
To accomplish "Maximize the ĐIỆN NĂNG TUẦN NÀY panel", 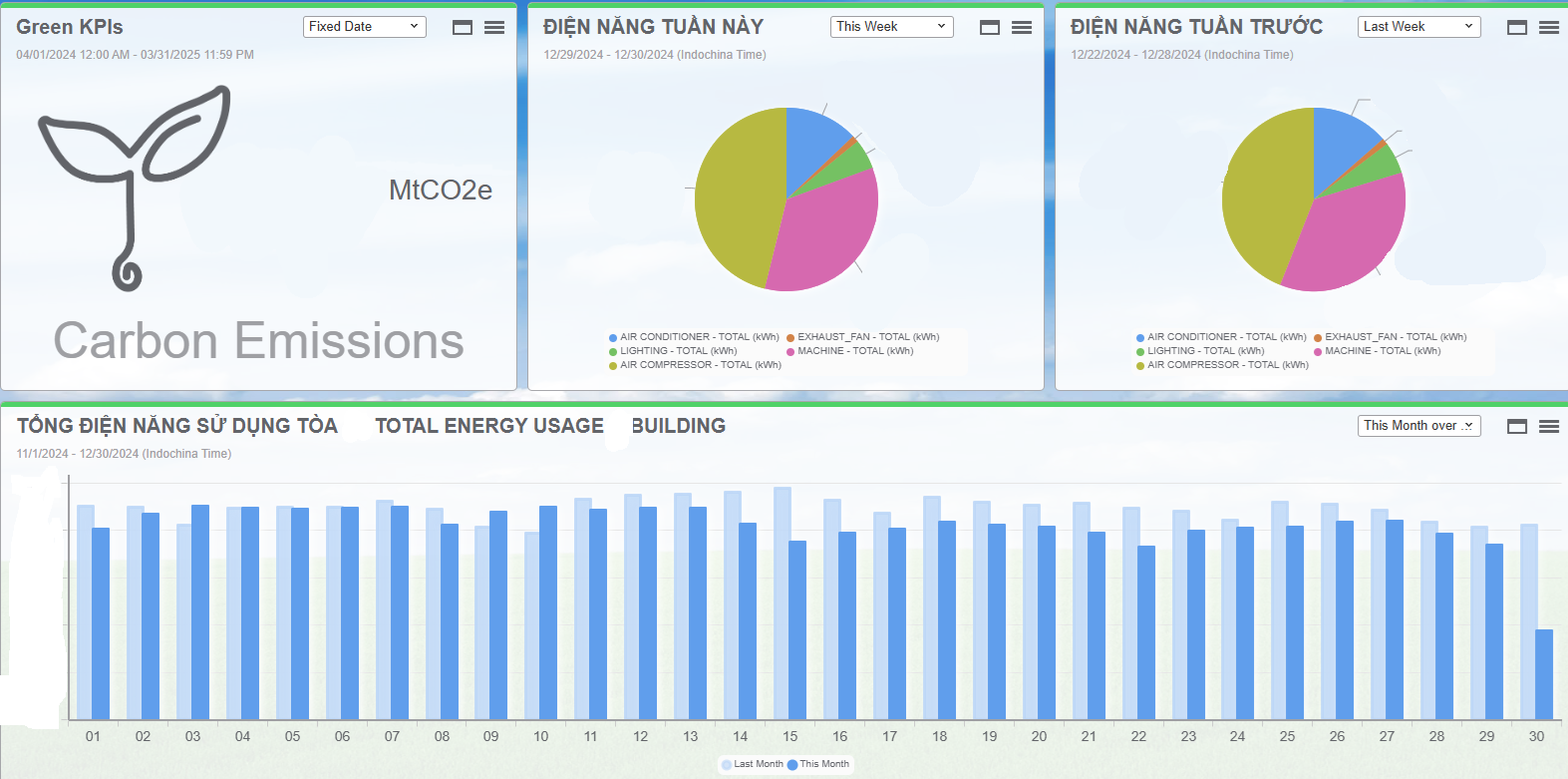I will click(990, 28).
